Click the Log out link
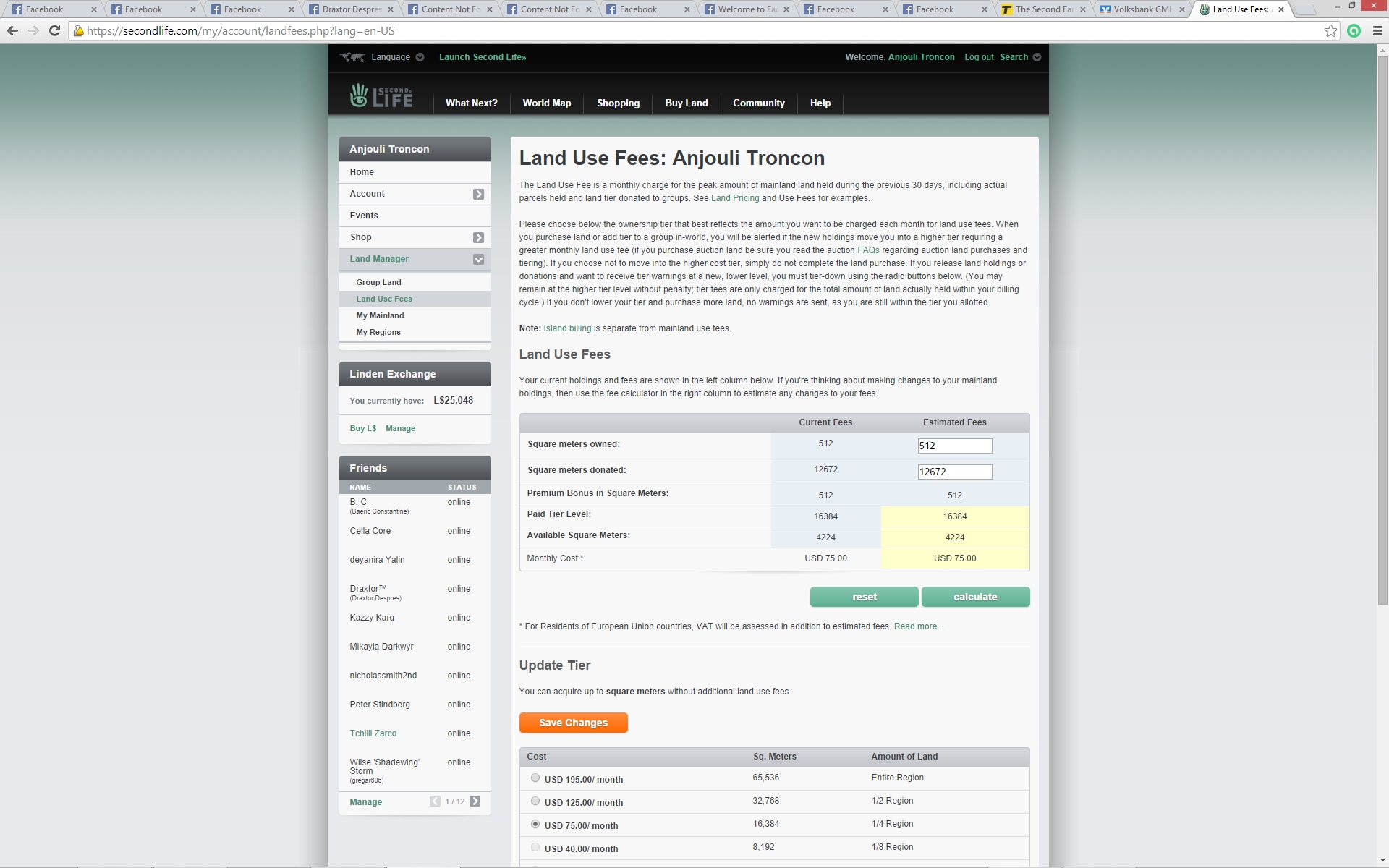 pos(979,57)
